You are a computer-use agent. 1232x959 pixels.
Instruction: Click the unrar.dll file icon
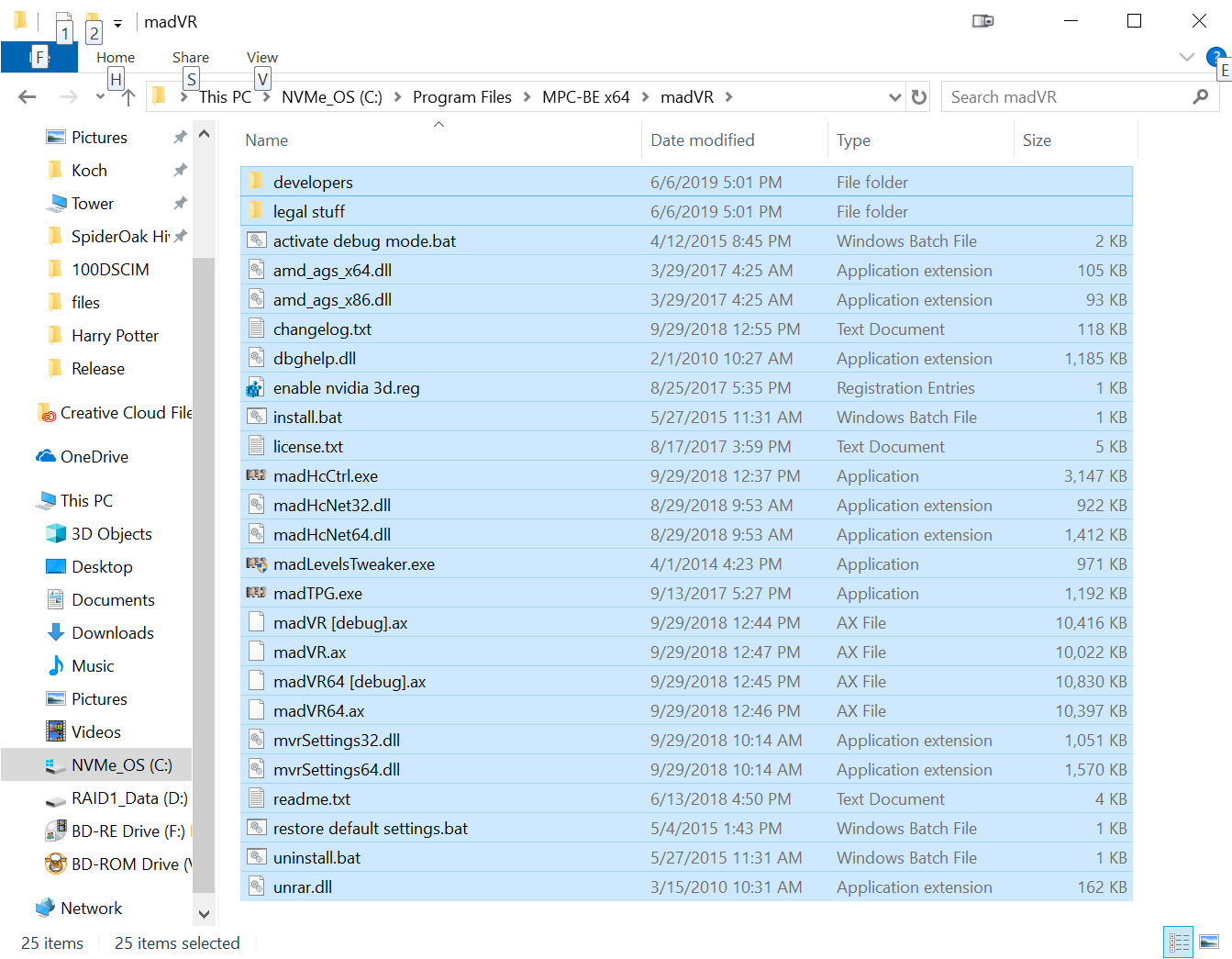click(257, 887)
